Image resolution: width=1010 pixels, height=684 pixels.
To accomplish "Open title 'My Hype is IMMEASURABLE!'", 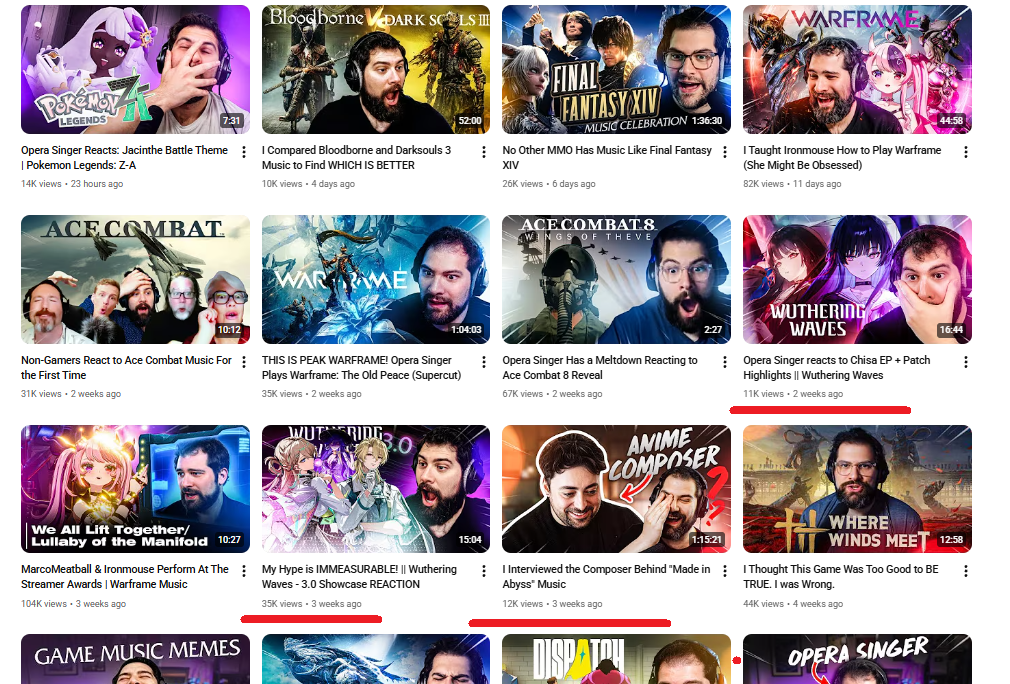I will (x=359, y=576).
